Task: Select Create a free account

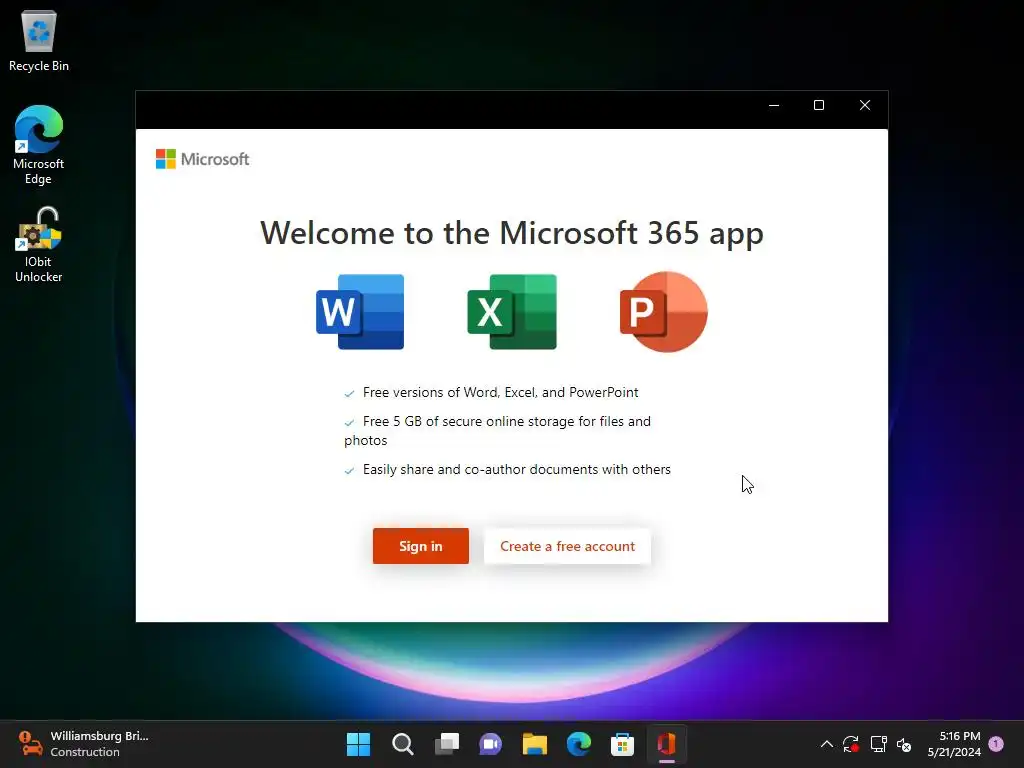Action: coord(567,546)
